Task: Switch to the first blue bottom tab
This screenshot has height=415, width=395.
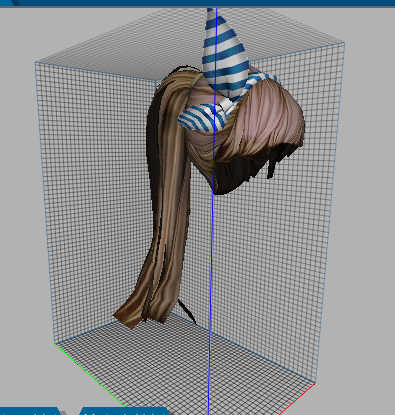Action: tap(30, 411)
